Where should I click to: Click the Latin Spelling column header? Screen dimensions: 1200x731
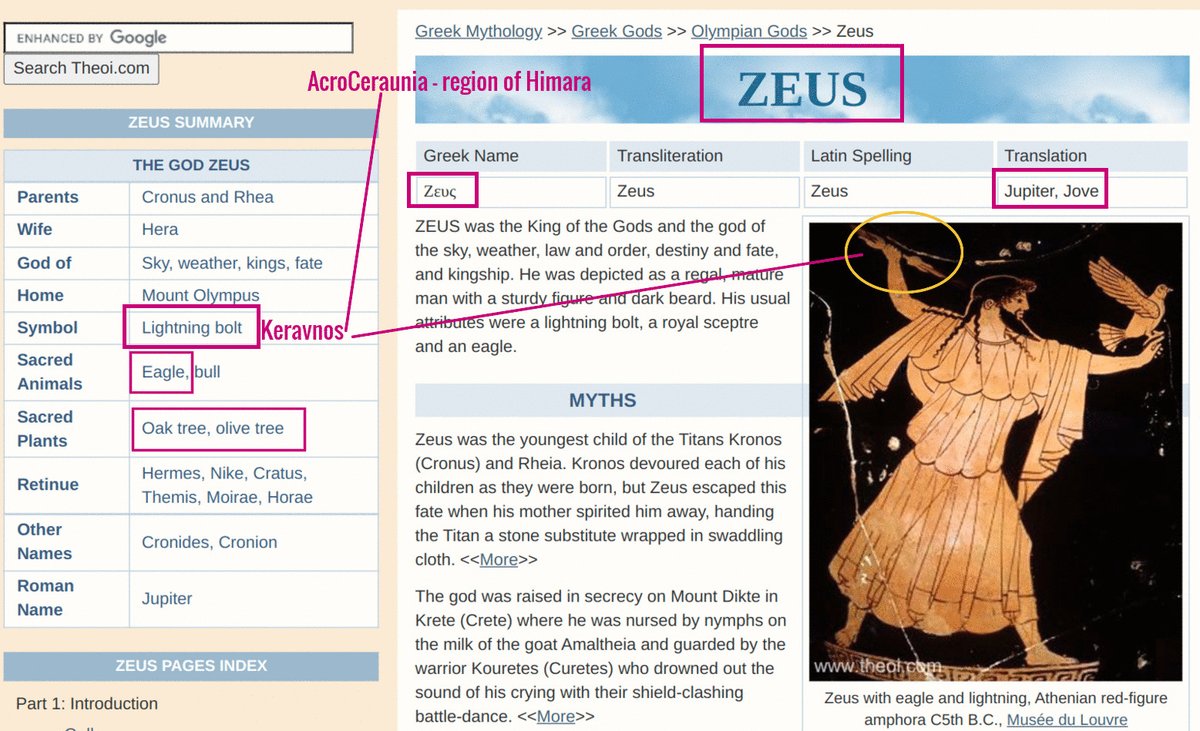pyautogui.click(x=898, y=156)
